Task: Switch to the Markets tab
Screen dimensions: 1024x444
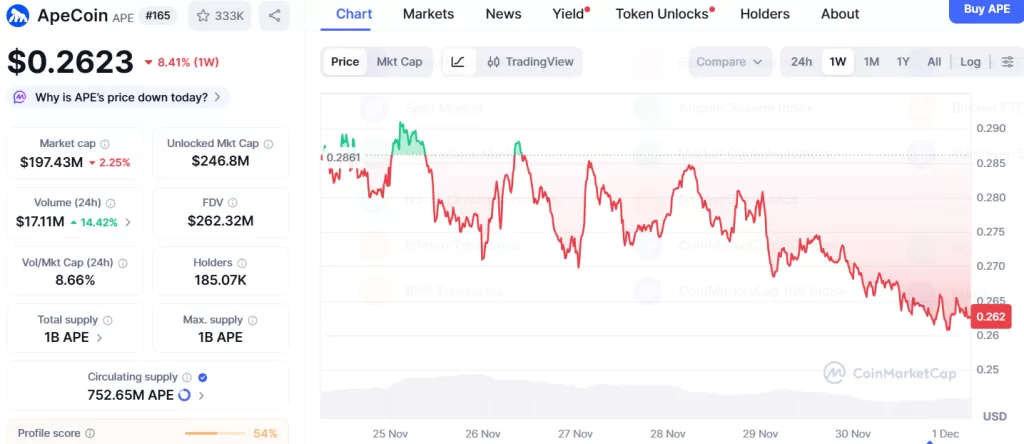Action: click(428, 14)
